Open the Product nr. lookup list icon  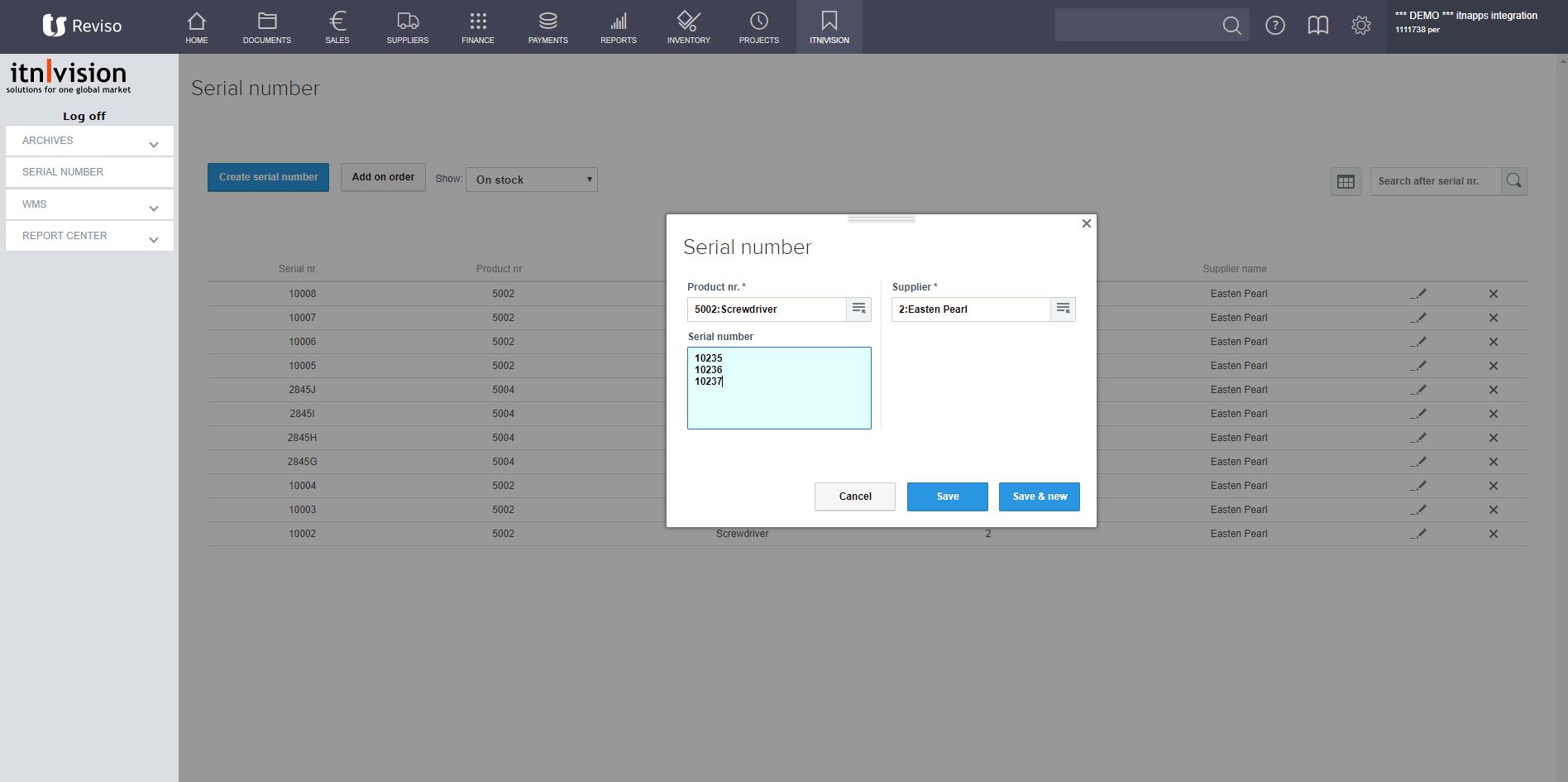(x=858, y=309)
